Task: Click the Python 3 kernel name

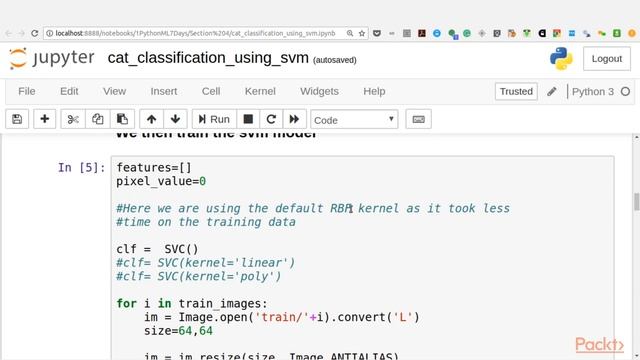Action: tap(593, 91)
